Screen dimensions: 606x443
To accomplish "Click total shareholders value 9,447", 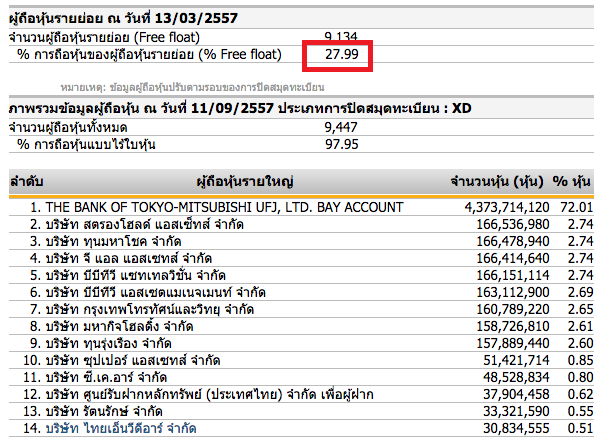I will coord(341,127).
